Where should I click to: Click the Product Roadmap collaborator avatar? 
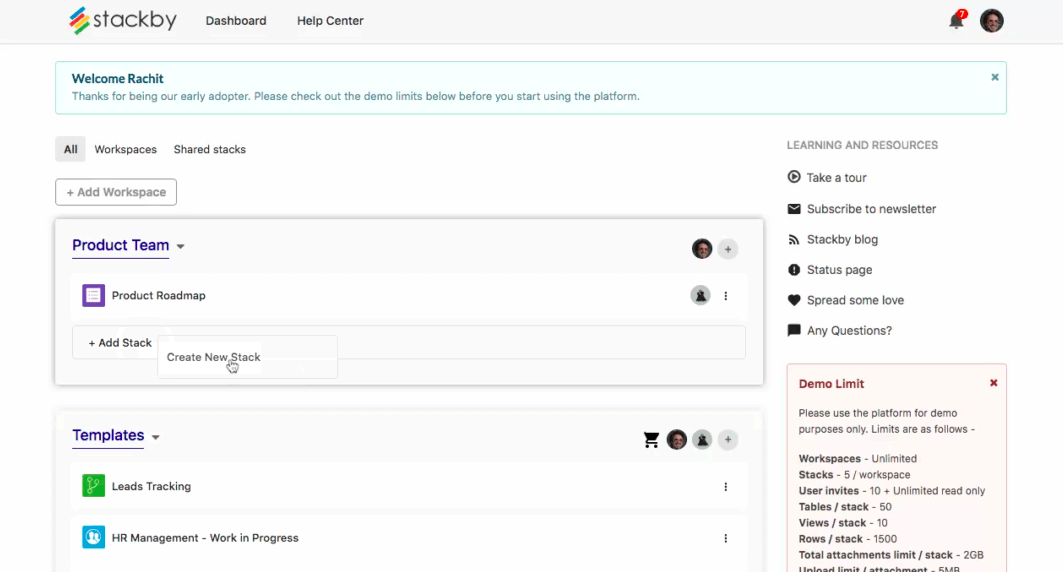click(700, 295)
